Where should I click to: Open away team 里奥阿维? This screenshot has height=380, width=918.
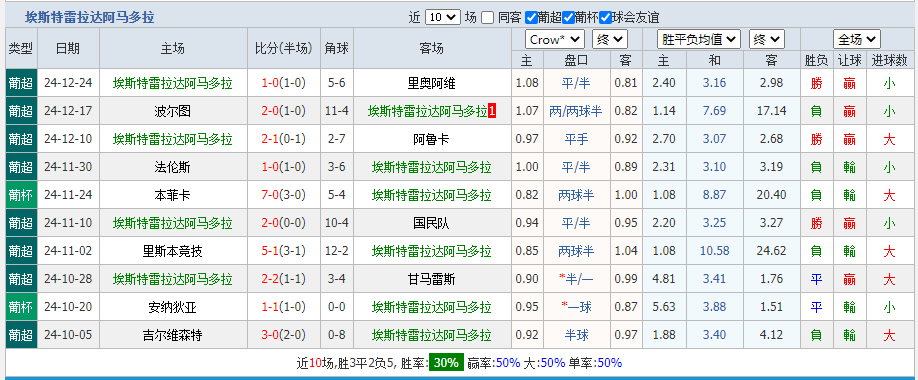coord(431,83)
